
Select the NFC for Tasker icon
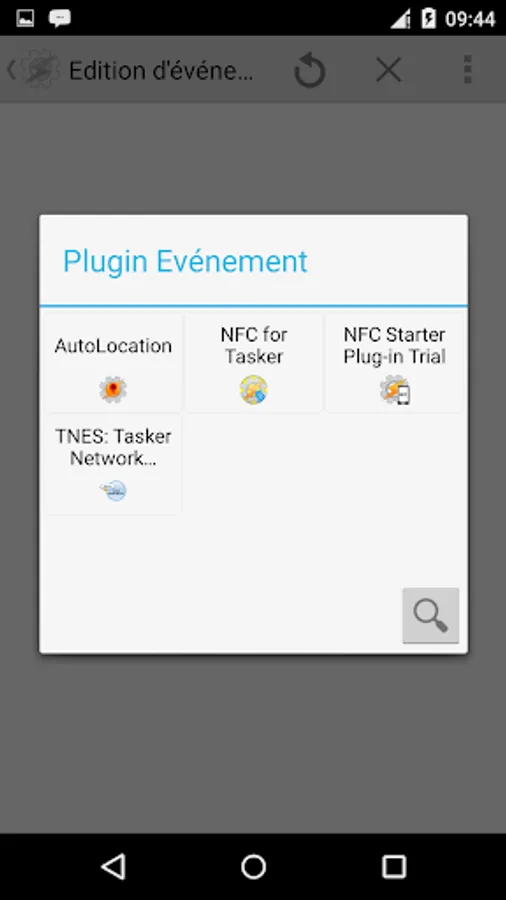click(x=254, y=390)
